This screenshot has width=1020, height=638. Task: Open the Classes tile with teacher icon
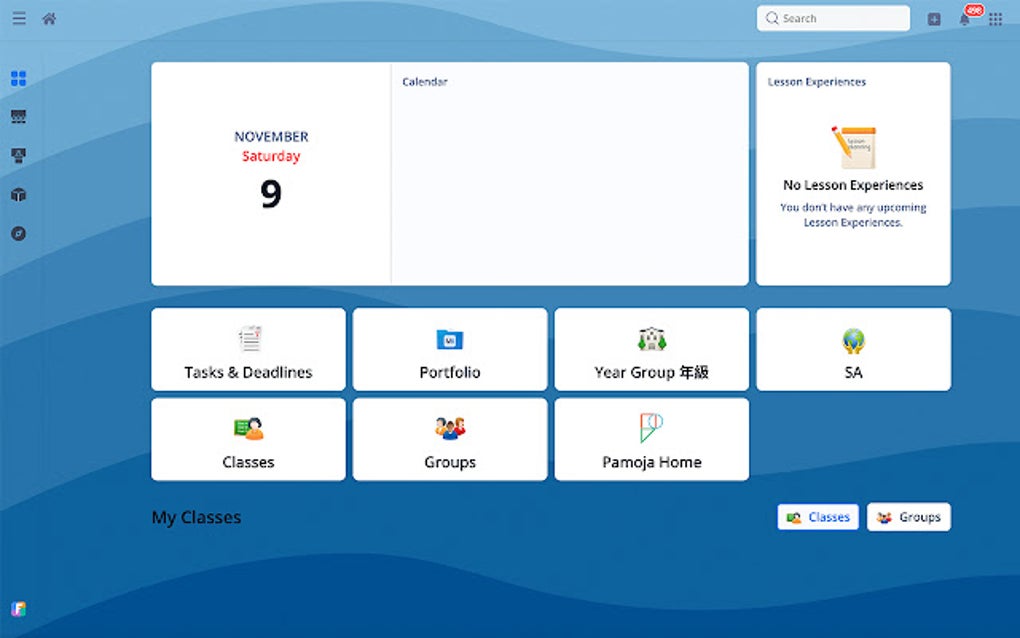tap(247, 440)
